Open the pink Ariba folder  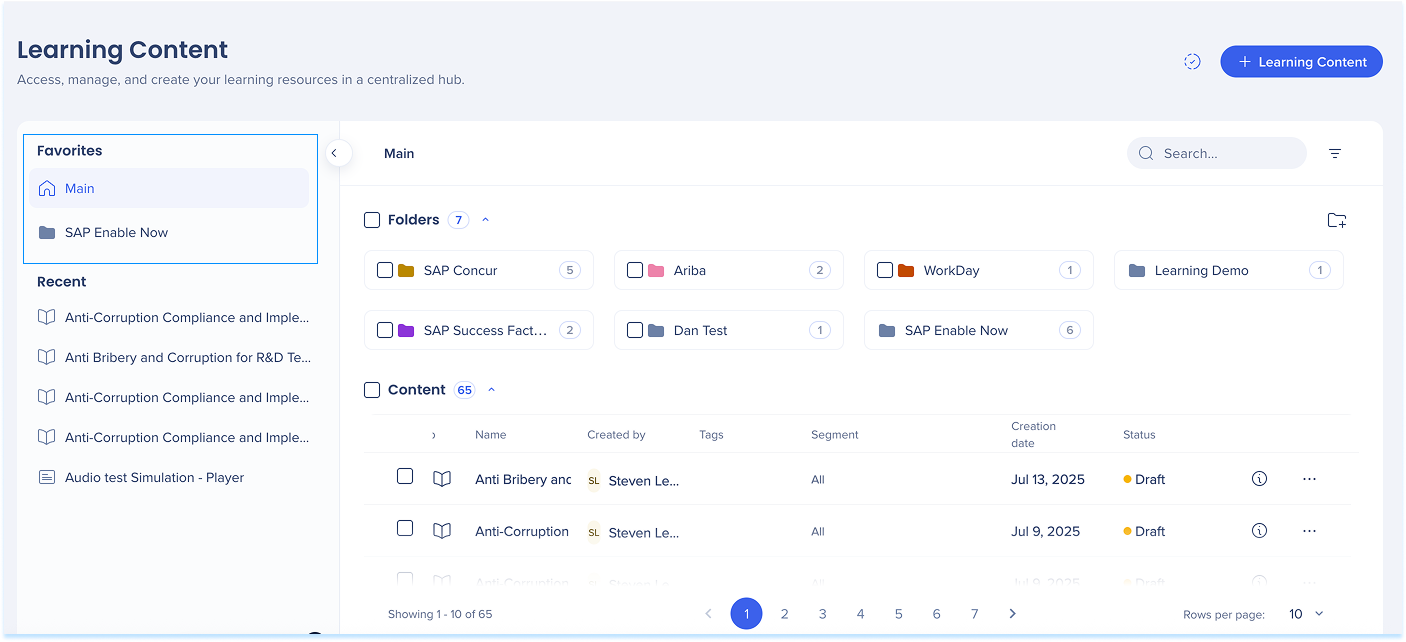689,270
